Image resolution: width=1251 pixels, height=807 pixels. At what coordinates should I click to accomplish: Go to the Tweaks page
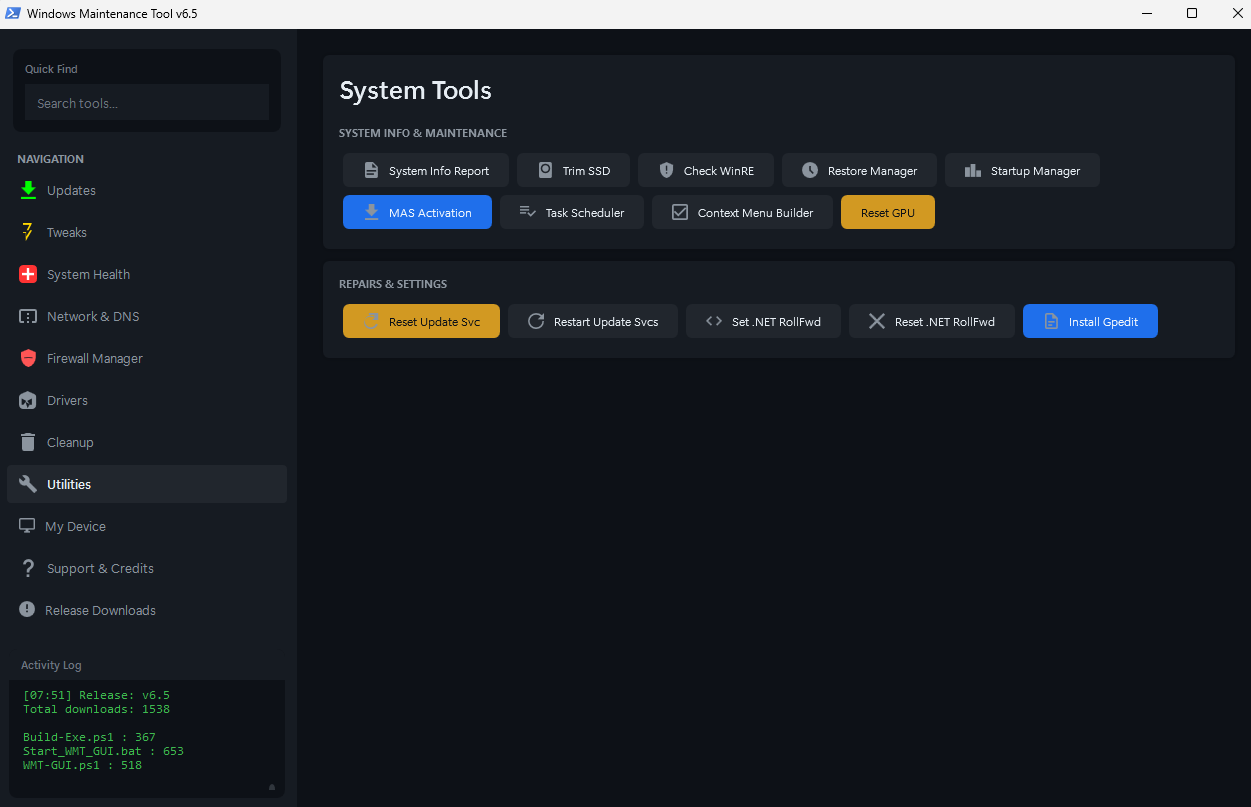click(x=147, y=232)
